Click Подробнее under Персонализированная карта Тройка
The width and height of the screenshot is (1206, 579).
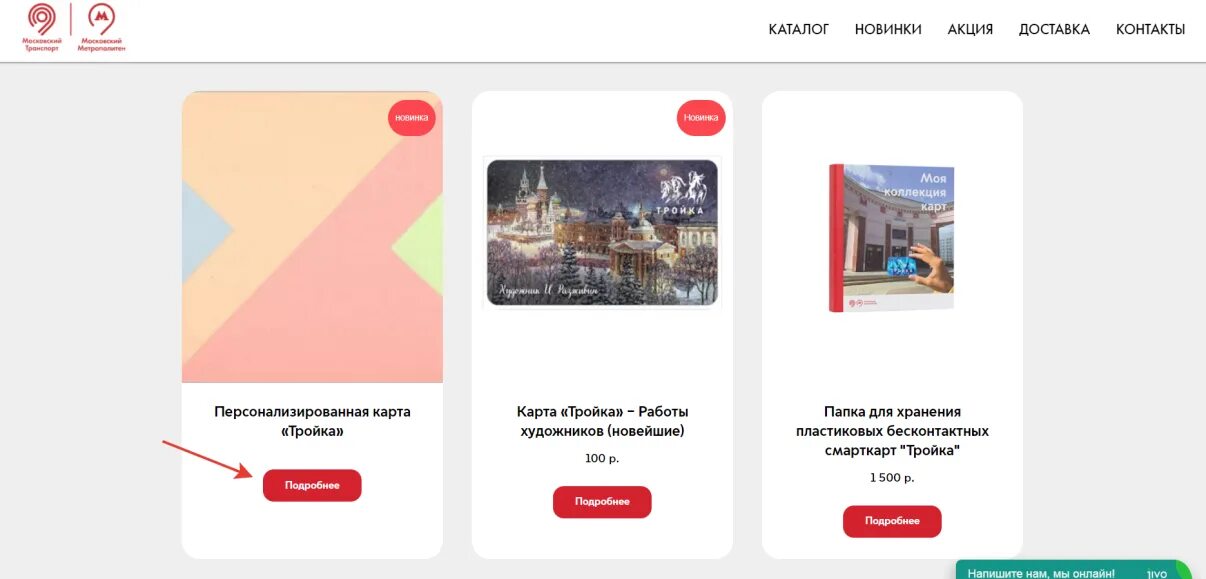pyautogui.click(x=312, y=485)
